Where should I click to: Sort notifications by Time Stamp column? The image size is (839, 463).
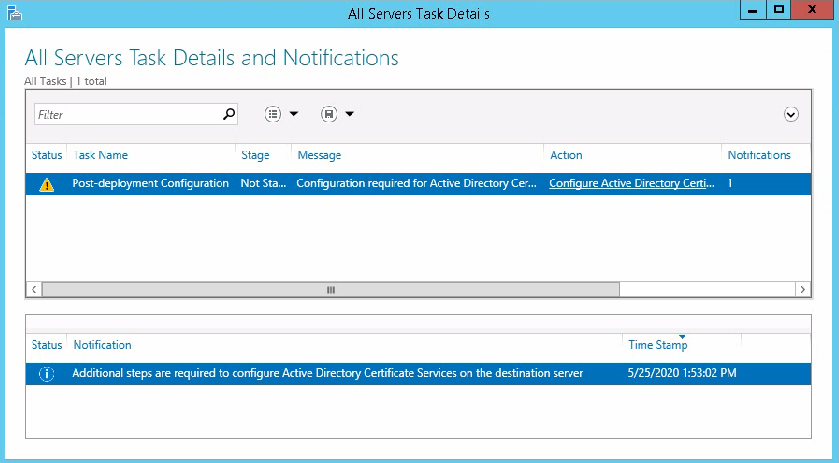pos(658,345)
